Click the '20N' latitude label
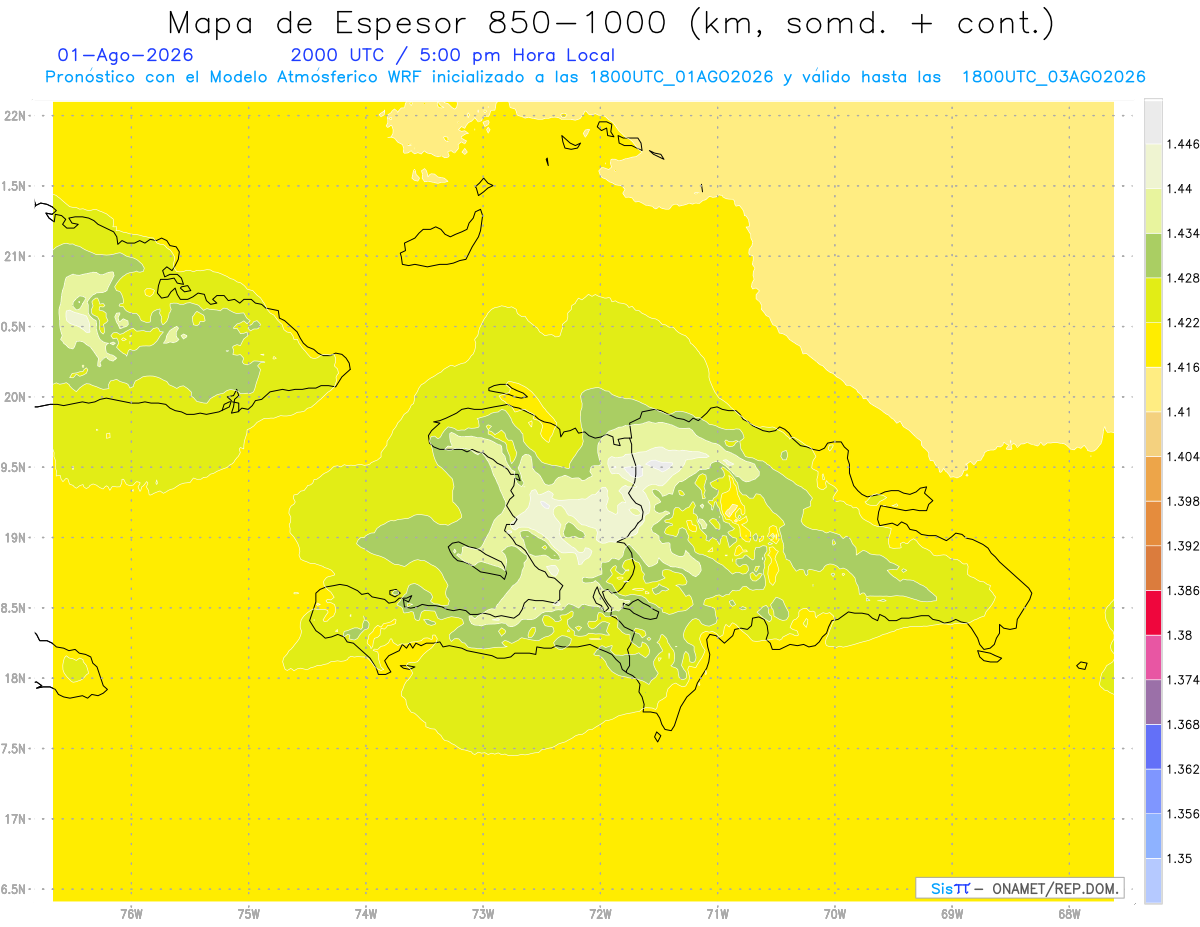 (x=15, y=397)
